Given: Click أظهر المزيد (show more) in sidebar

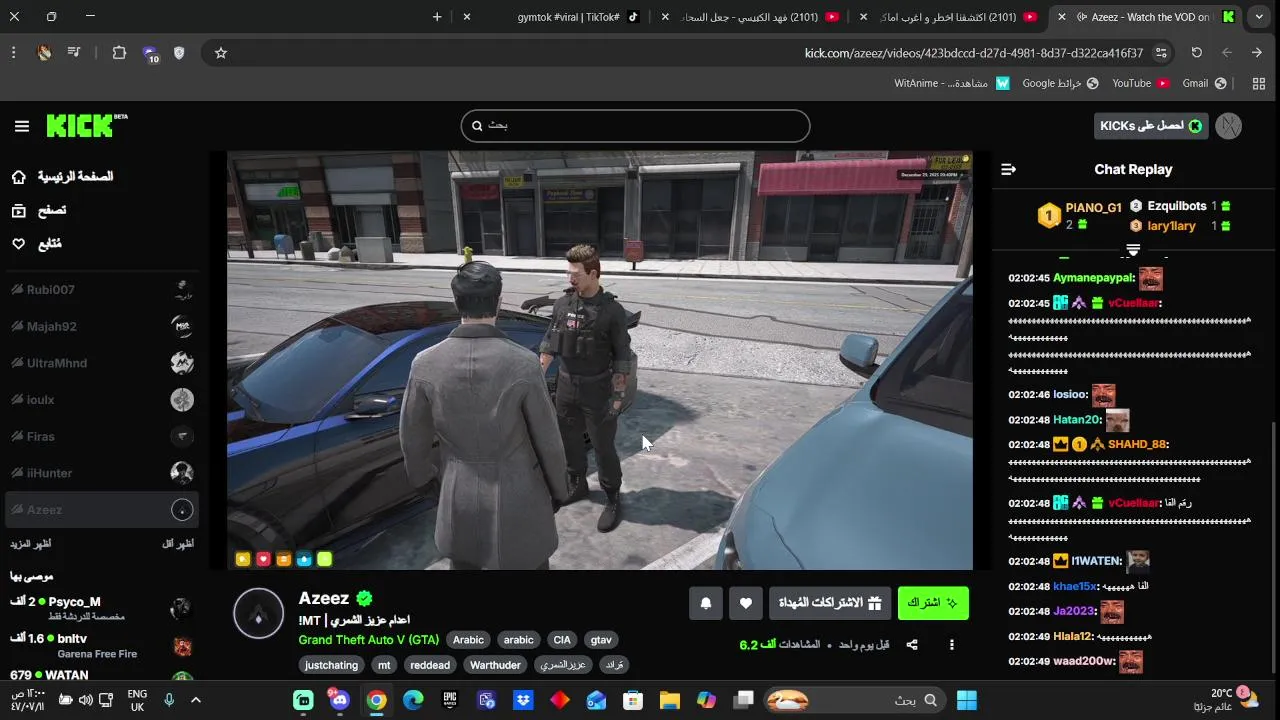Looking at the screenshot, I should [31, 544].
